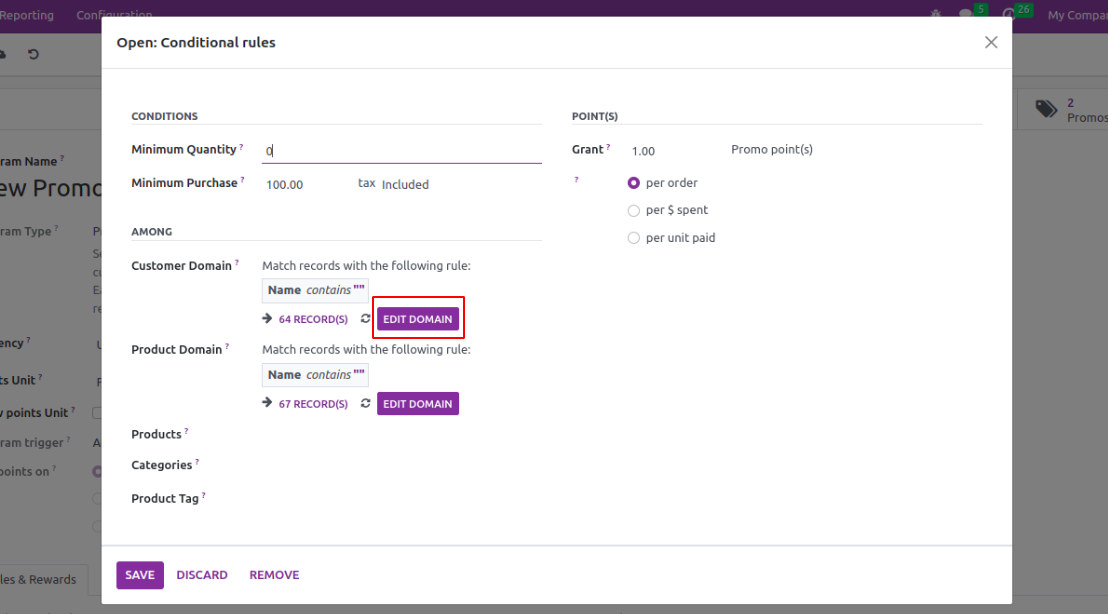Image resolution: width=1108 pixels, height=614 pixels.
Task: Choose the "per unit paid" radio option
Action: pos(633,238)
